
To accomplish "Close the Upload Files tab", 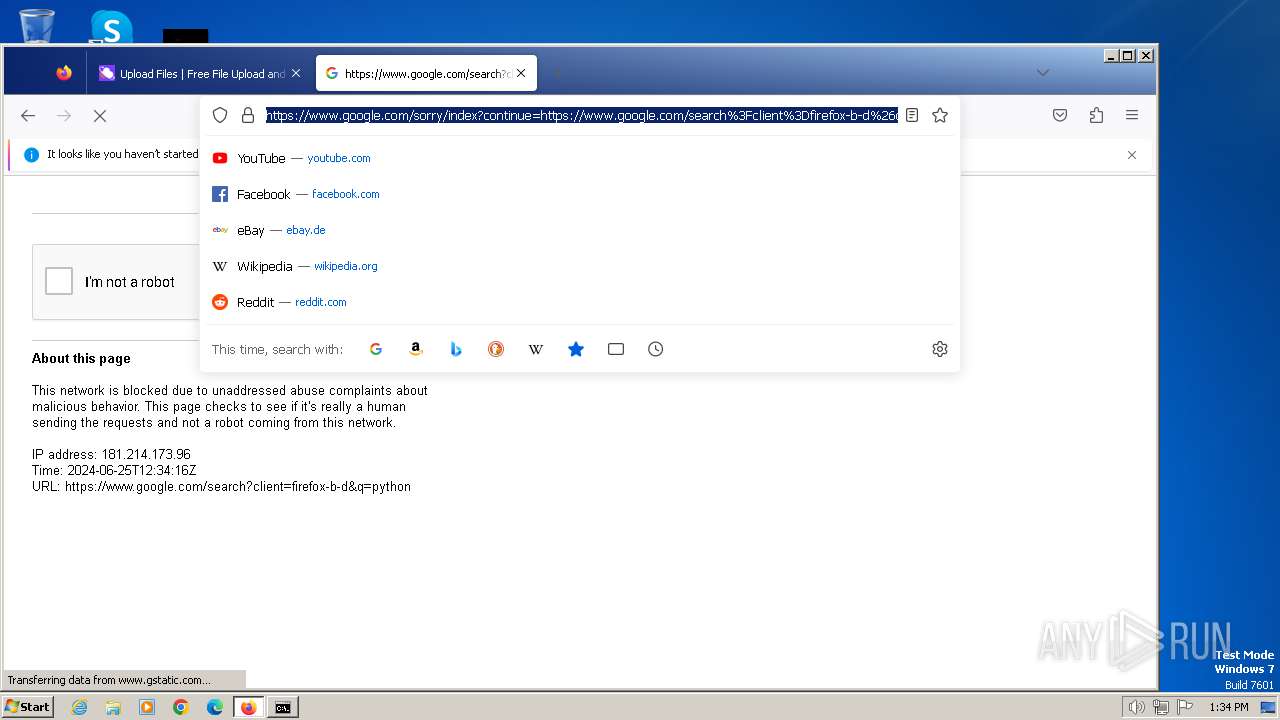I will coord(296,73).
